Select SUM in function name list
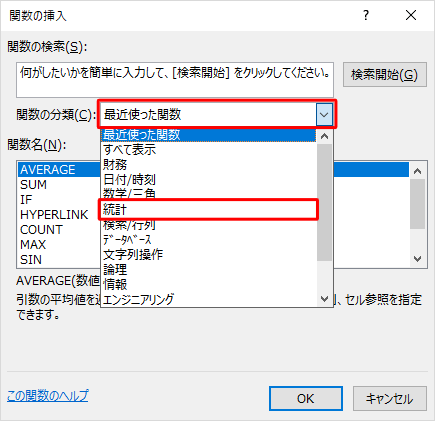Image resolution: width=435 pixels, height=421 pixels. (59, 185)
